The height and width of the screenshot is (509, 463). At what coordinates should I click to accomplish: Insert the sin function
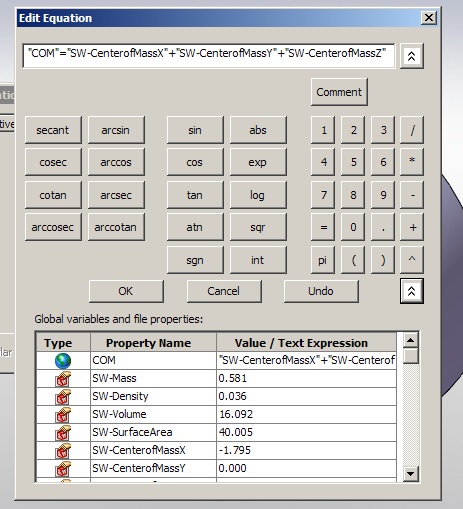pos(195,130)
